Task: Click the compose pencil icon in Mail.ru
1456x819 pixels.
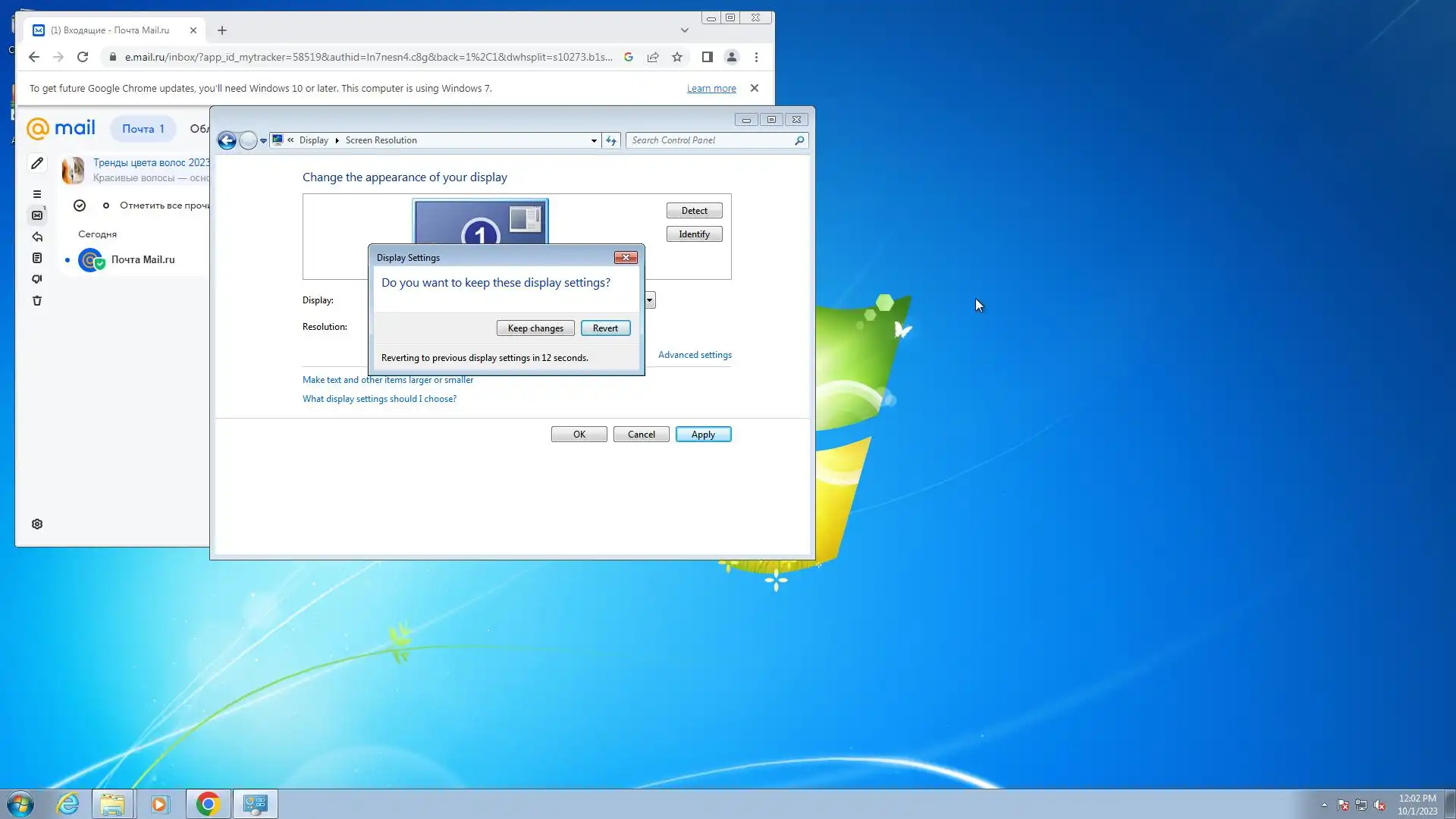Action: [36, 163]
